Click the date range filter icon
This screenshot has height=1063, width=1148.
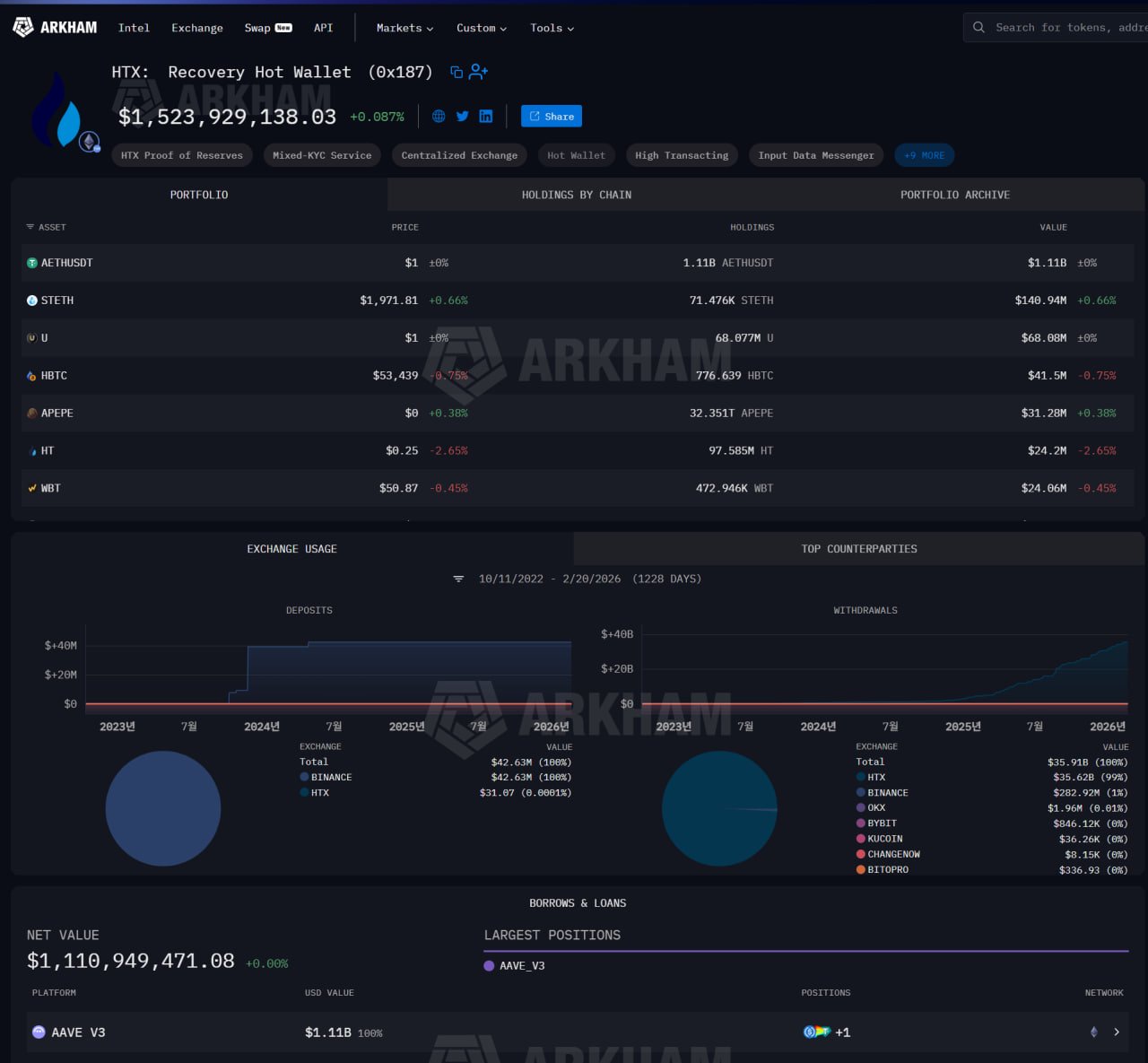click(x=458, y=579)
